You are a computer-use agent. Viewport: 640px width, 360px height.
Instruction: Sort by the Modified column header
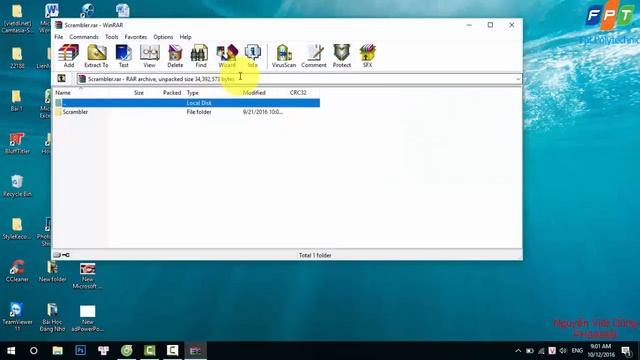click(254, 93)
